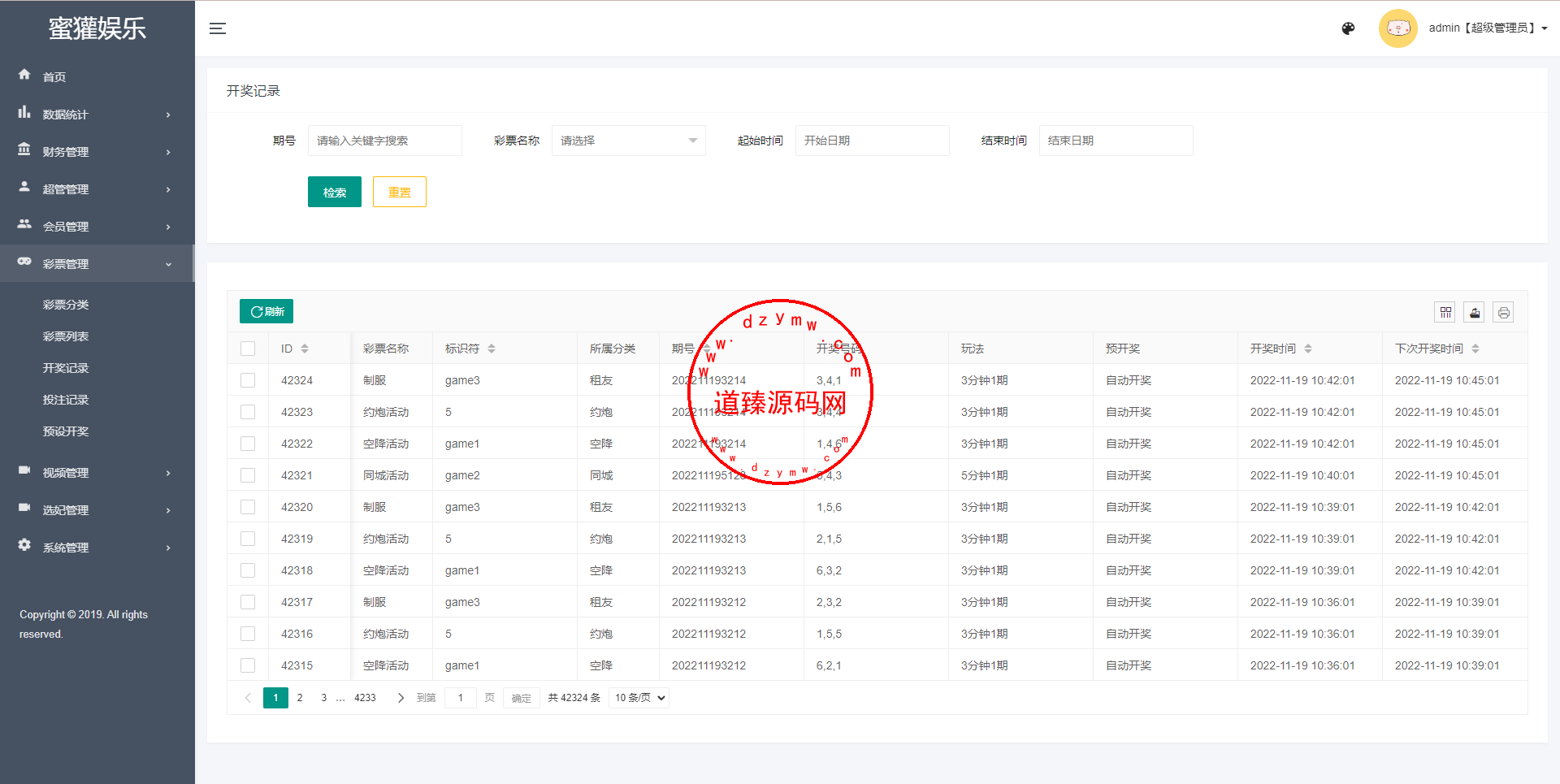Viewport: 1560px width, 784px height.
Task: Click the green 检索 search button
Action: tap(335, 192)
